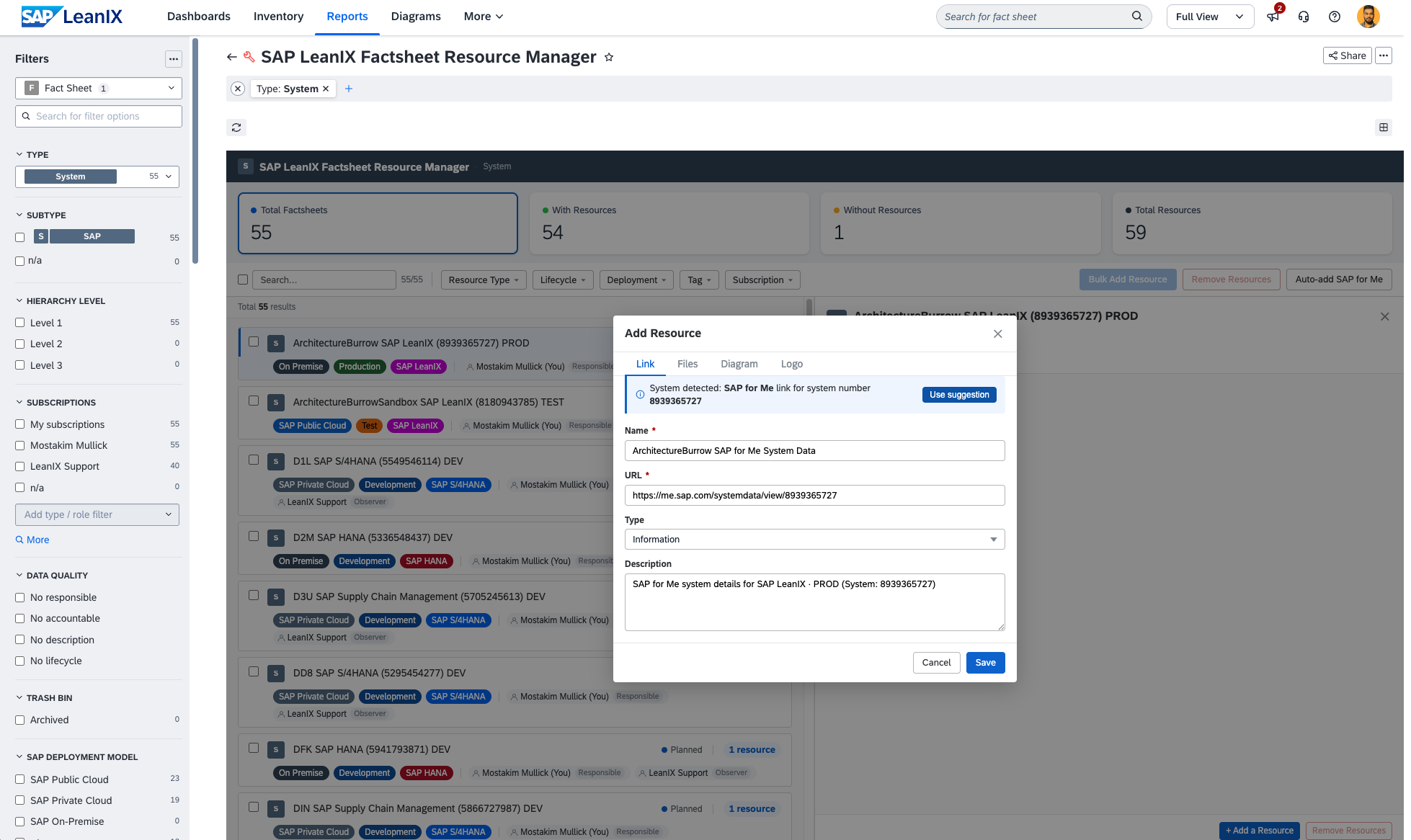Tick the SAP subtype checkbox
Image resolution: width=1411 pixels, height=840 pixels.
coord(20,237)
